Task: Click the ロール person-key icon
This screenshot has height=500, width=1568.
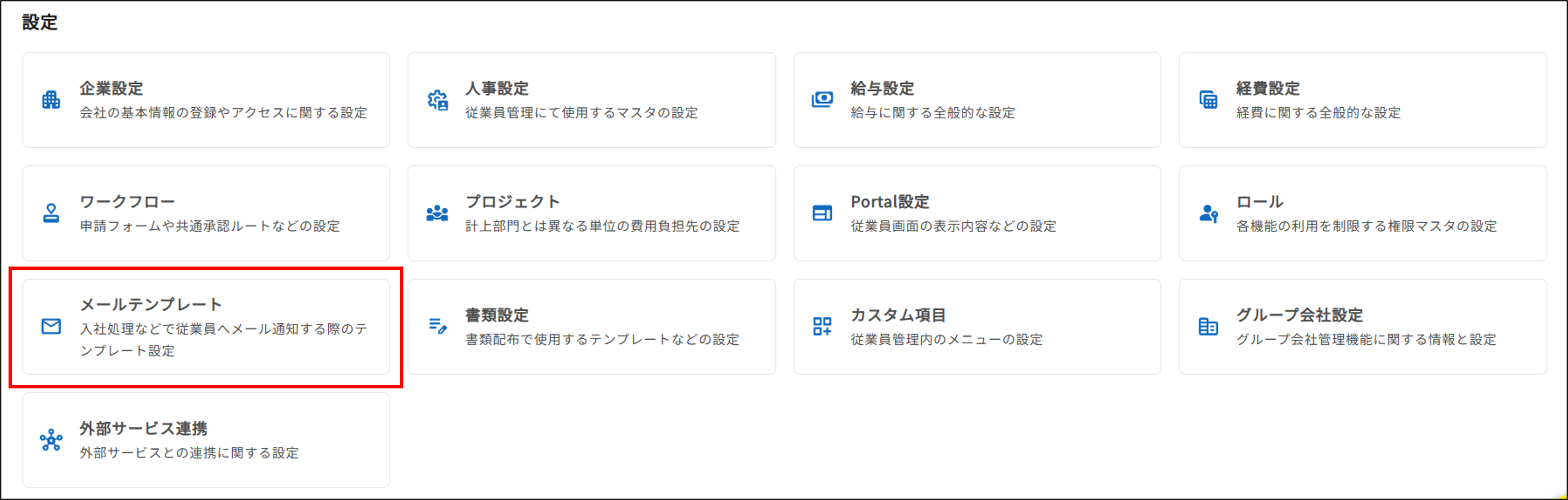Action: [1209, 214]
